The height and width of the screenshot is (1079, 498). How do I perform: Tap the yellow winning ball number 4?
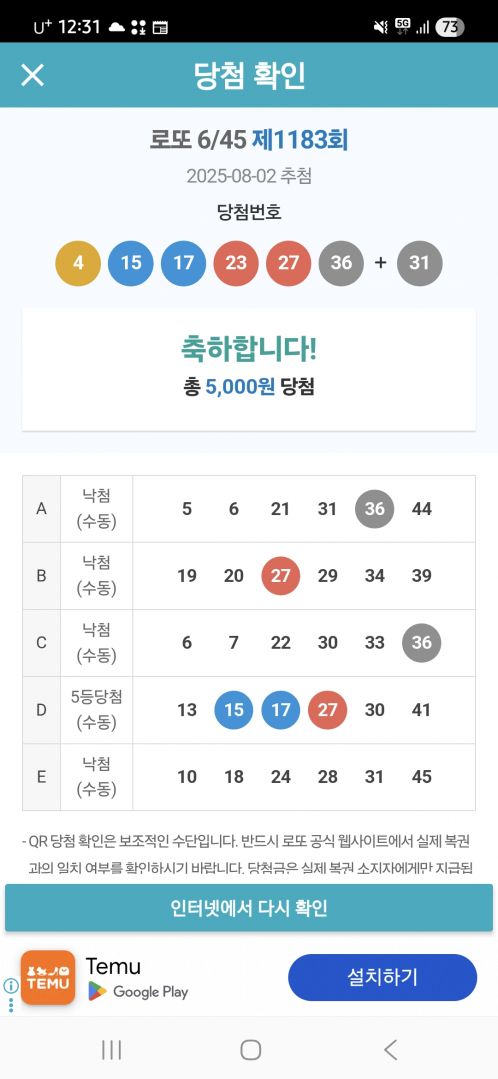pos(78,263)
